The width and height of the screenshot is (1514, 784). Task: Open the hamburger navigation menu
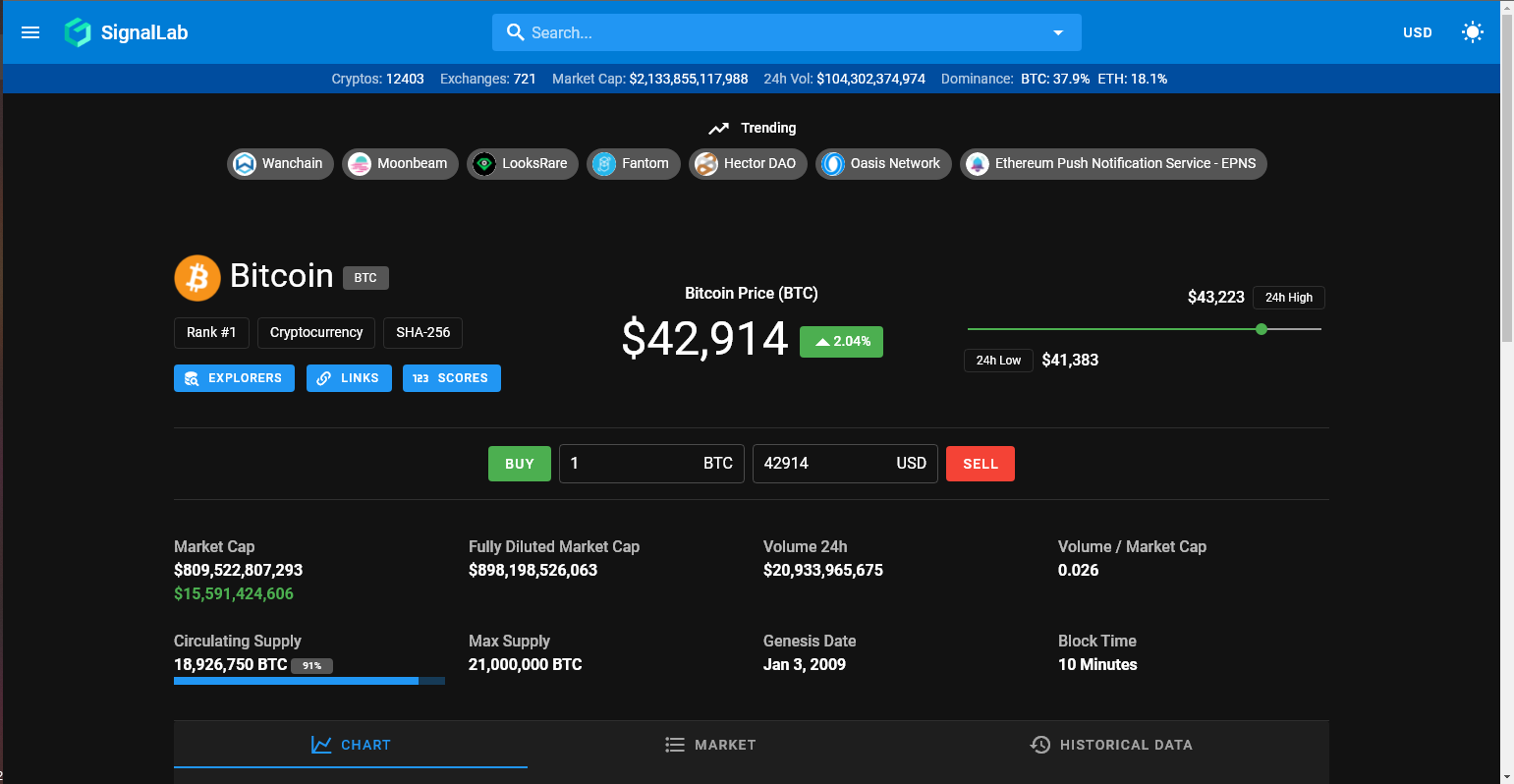pos(30,32)
